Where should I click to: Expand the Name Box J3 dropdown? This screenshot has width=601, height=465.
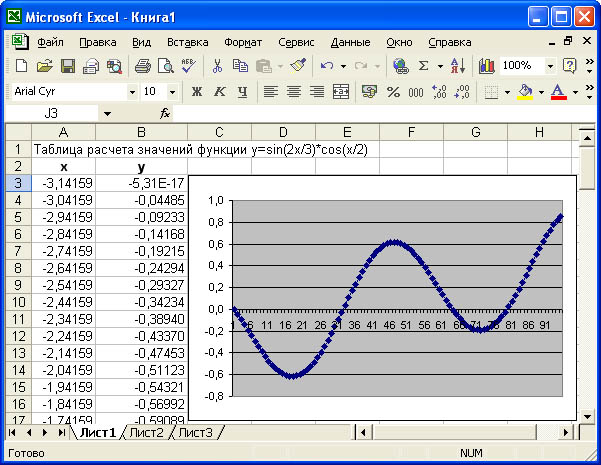[x=107, y=114]
